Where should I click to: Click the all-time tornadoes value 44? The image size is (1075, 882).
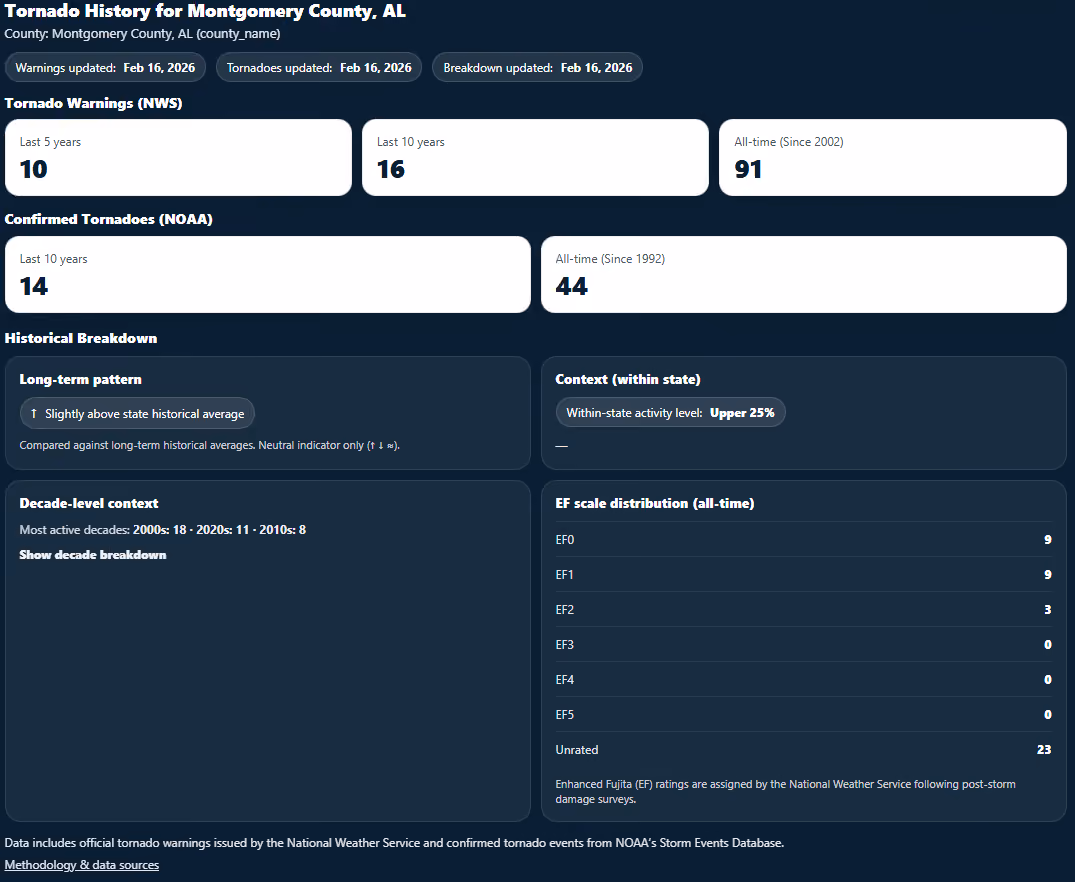(572, 286)
